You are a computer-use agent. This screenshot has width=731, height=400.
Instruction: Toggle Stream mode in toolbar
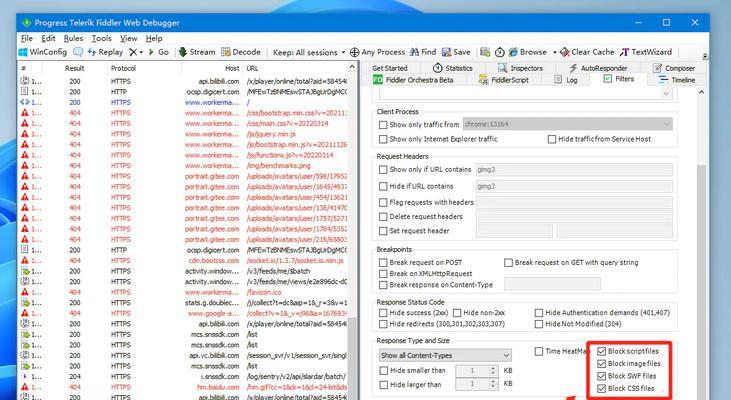click(197, 52)
